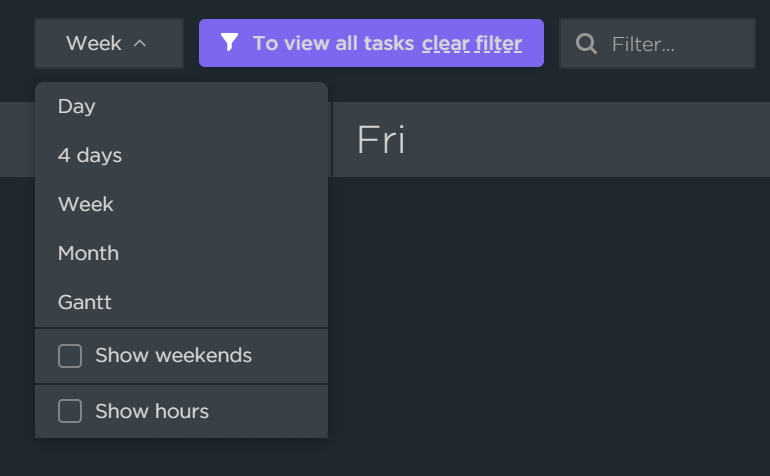Switch to Gantt view

click(x=85, y=302)
